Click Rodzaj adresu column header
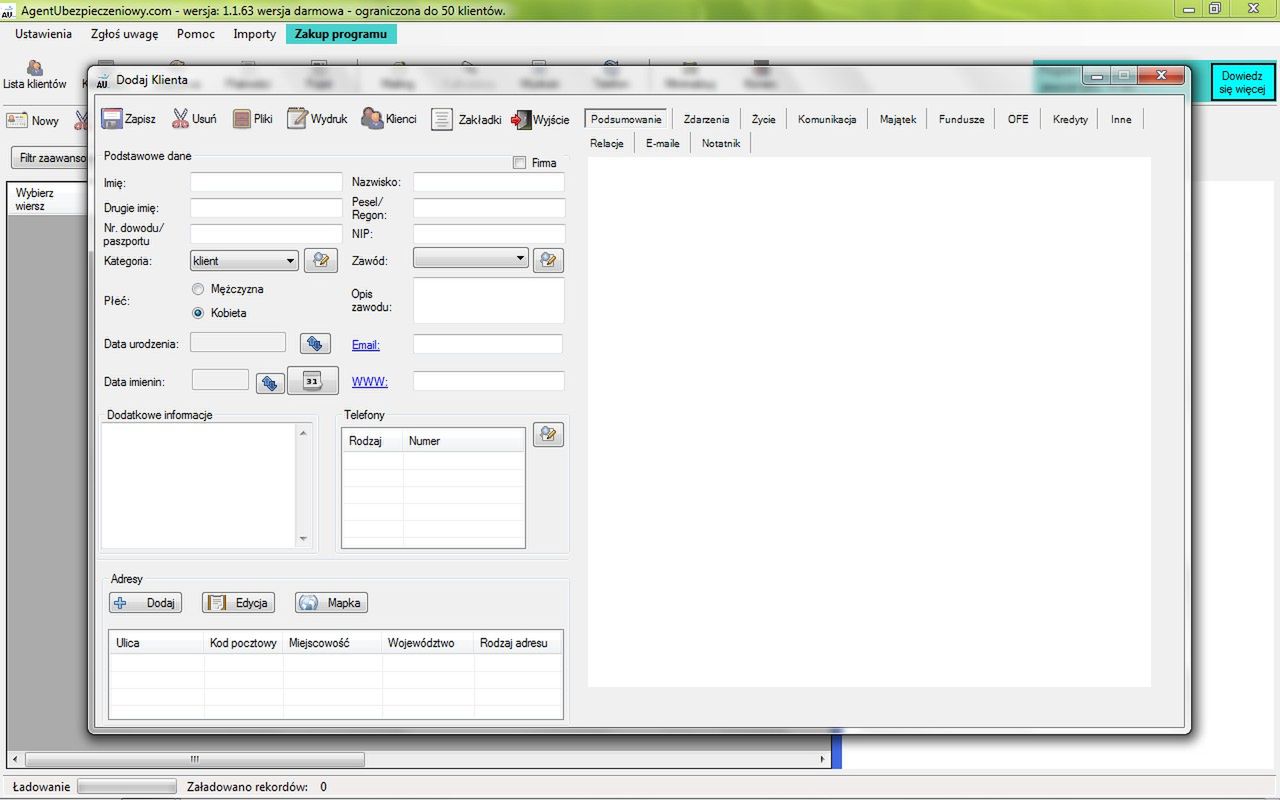 pos(518,643)
